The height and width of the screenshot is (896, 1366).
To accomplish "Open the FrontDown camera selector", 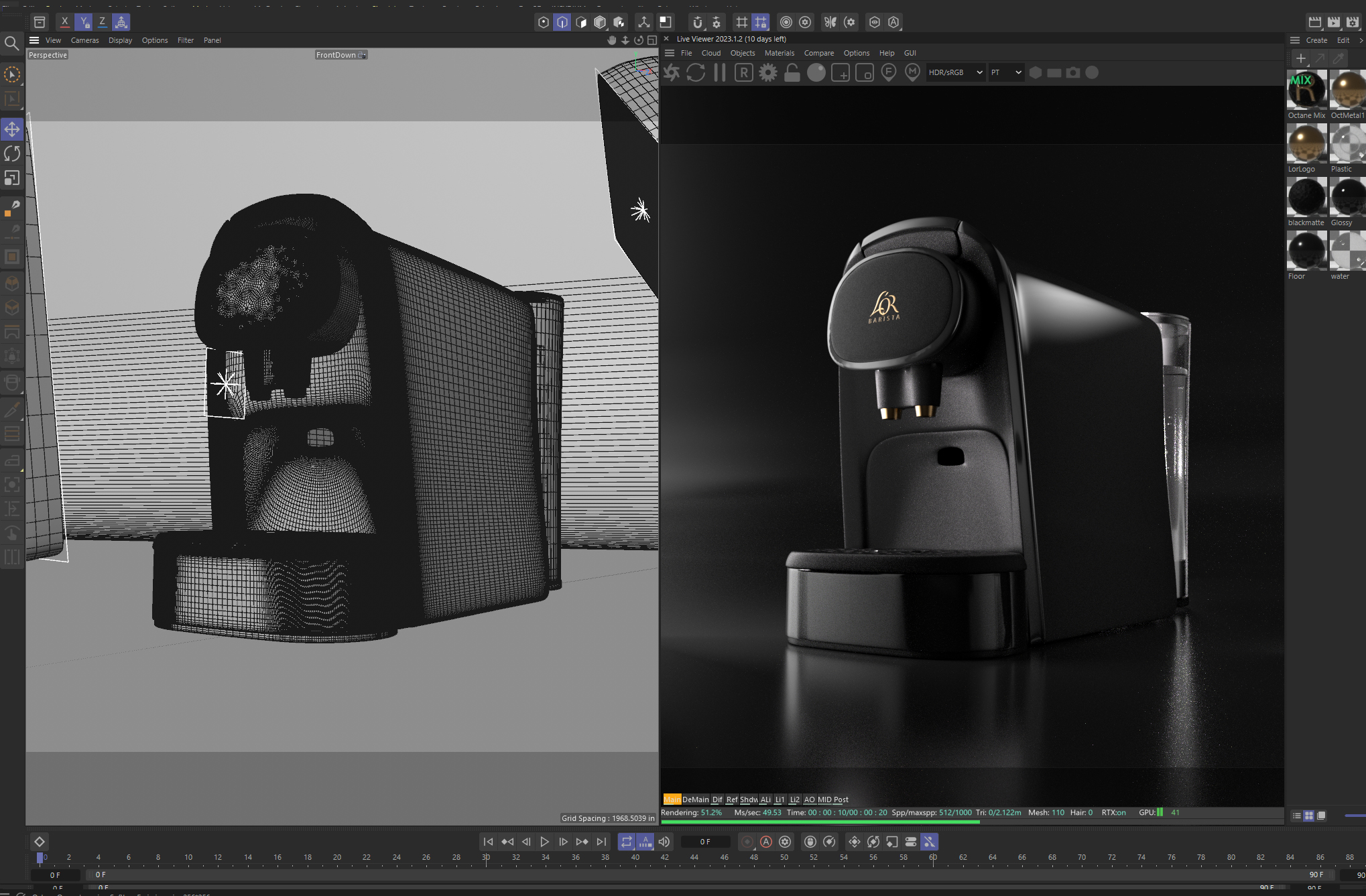I will point(341,55).
